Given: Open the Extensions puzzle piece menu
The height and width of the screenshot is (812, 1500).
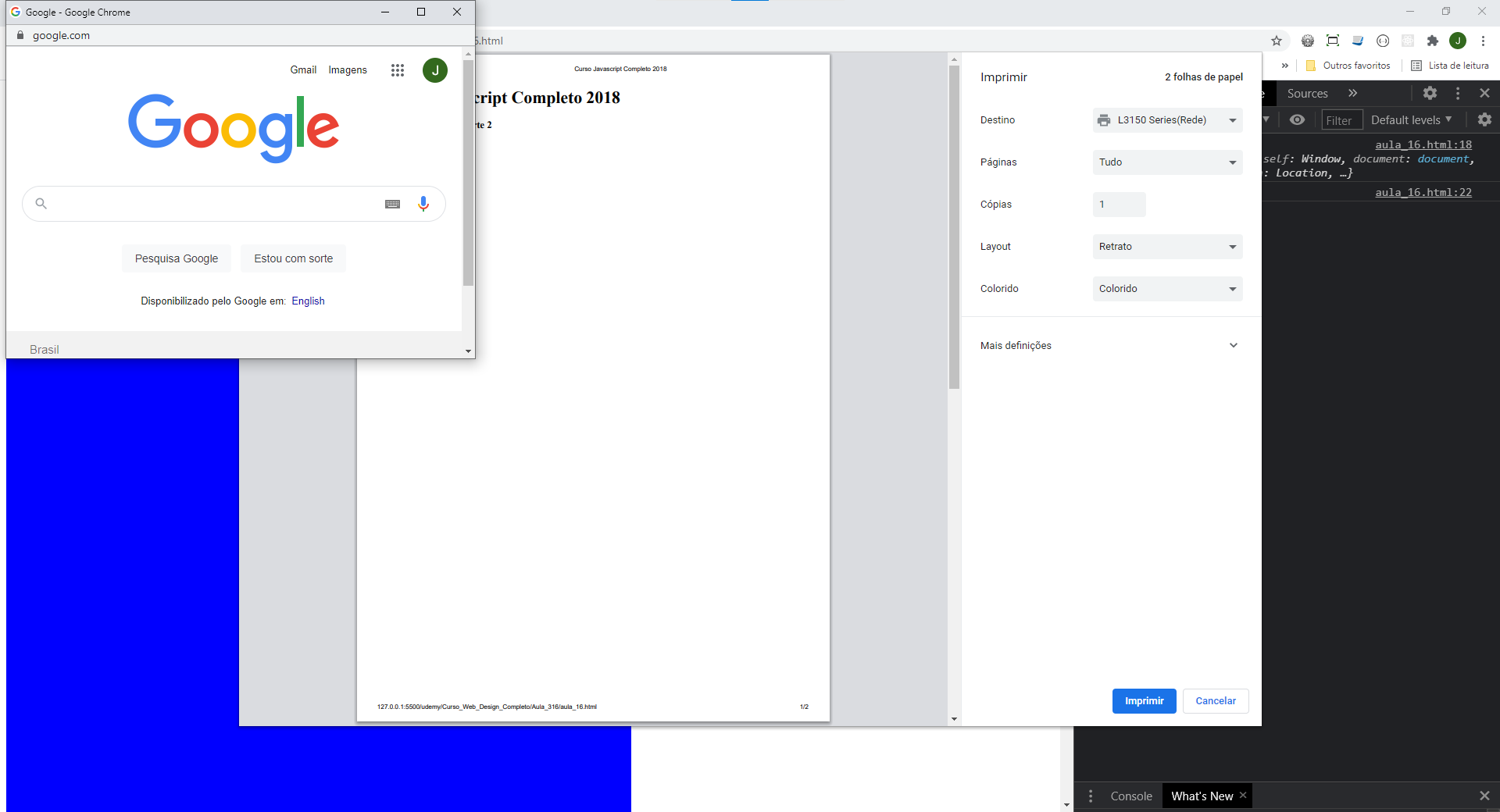Looking at the screenshot, I should (1433, 41).
